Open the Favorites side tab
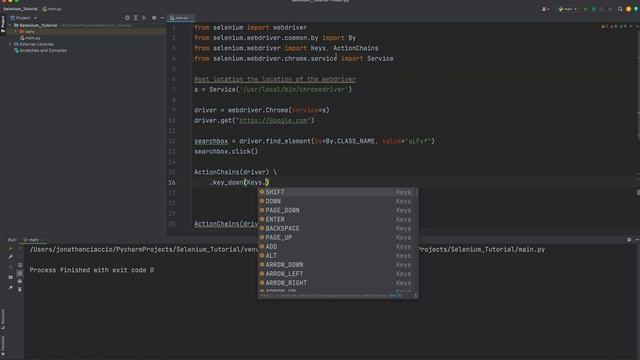The height and width of the screenshot is (360, 640). point(2,346)
